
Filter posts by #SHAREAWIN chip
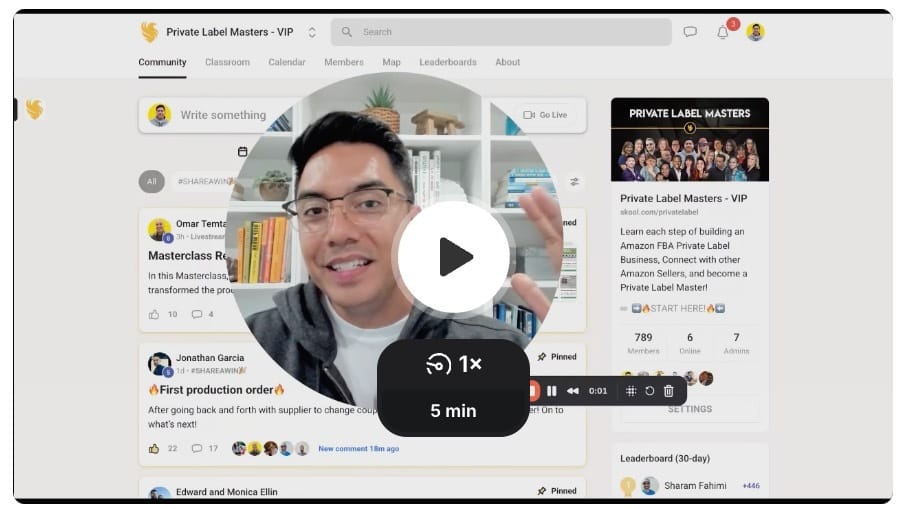(204, 181)
